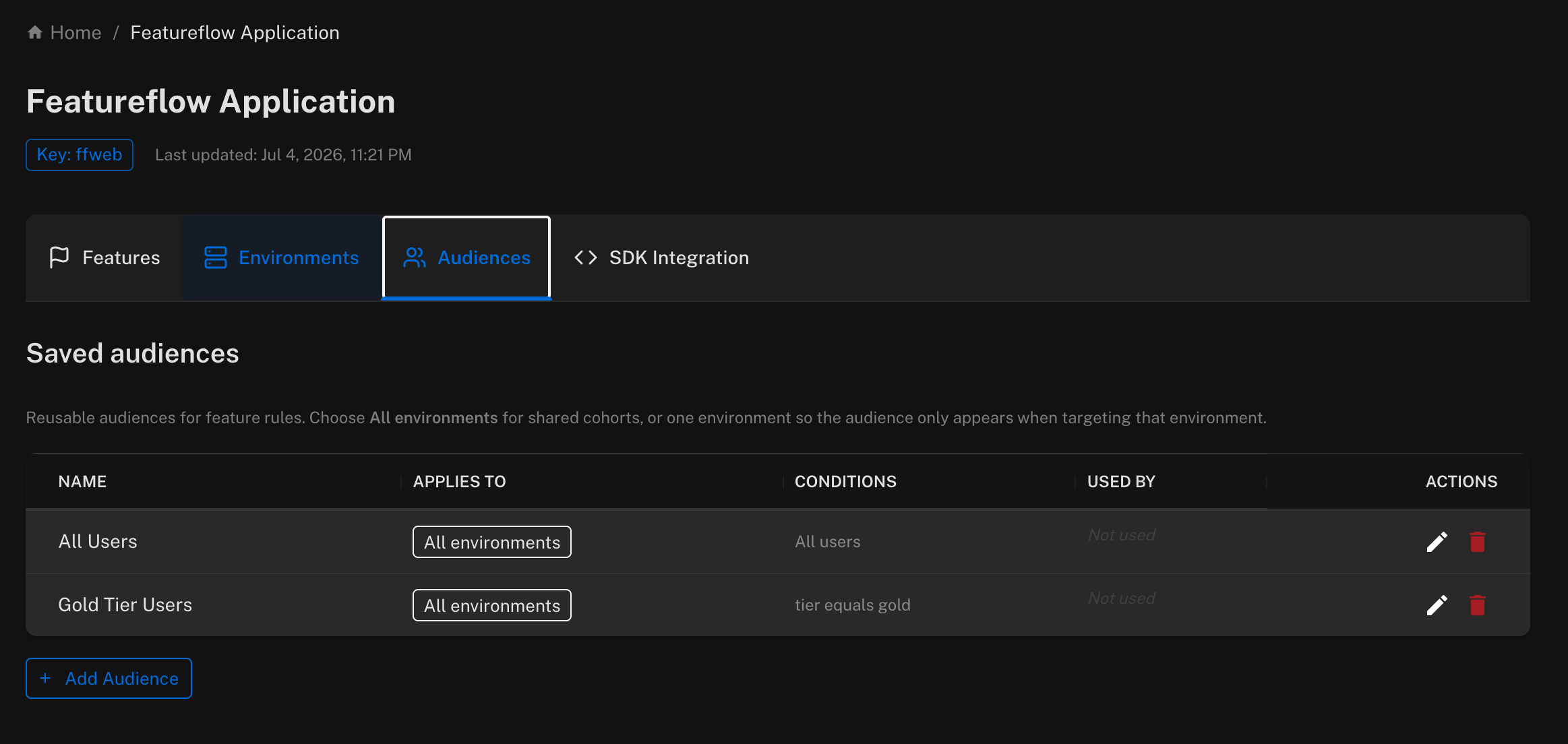
Task: Go to Home breadcrumb link
Action: coord(76,32)
